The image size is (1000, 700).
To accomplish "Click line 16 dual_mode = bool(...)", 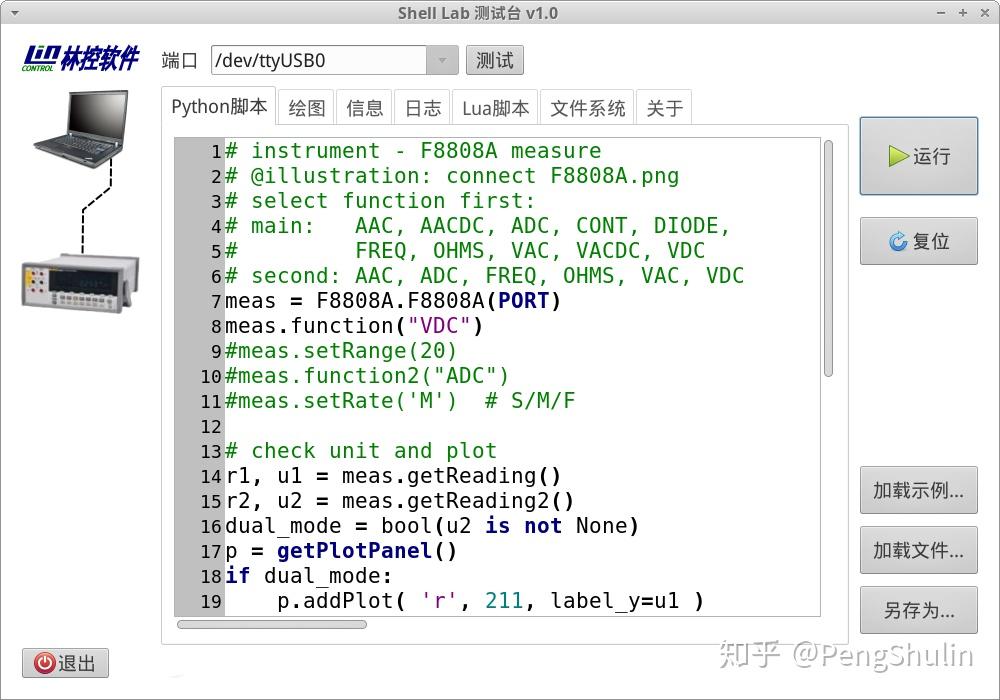I will click(432, 525).
